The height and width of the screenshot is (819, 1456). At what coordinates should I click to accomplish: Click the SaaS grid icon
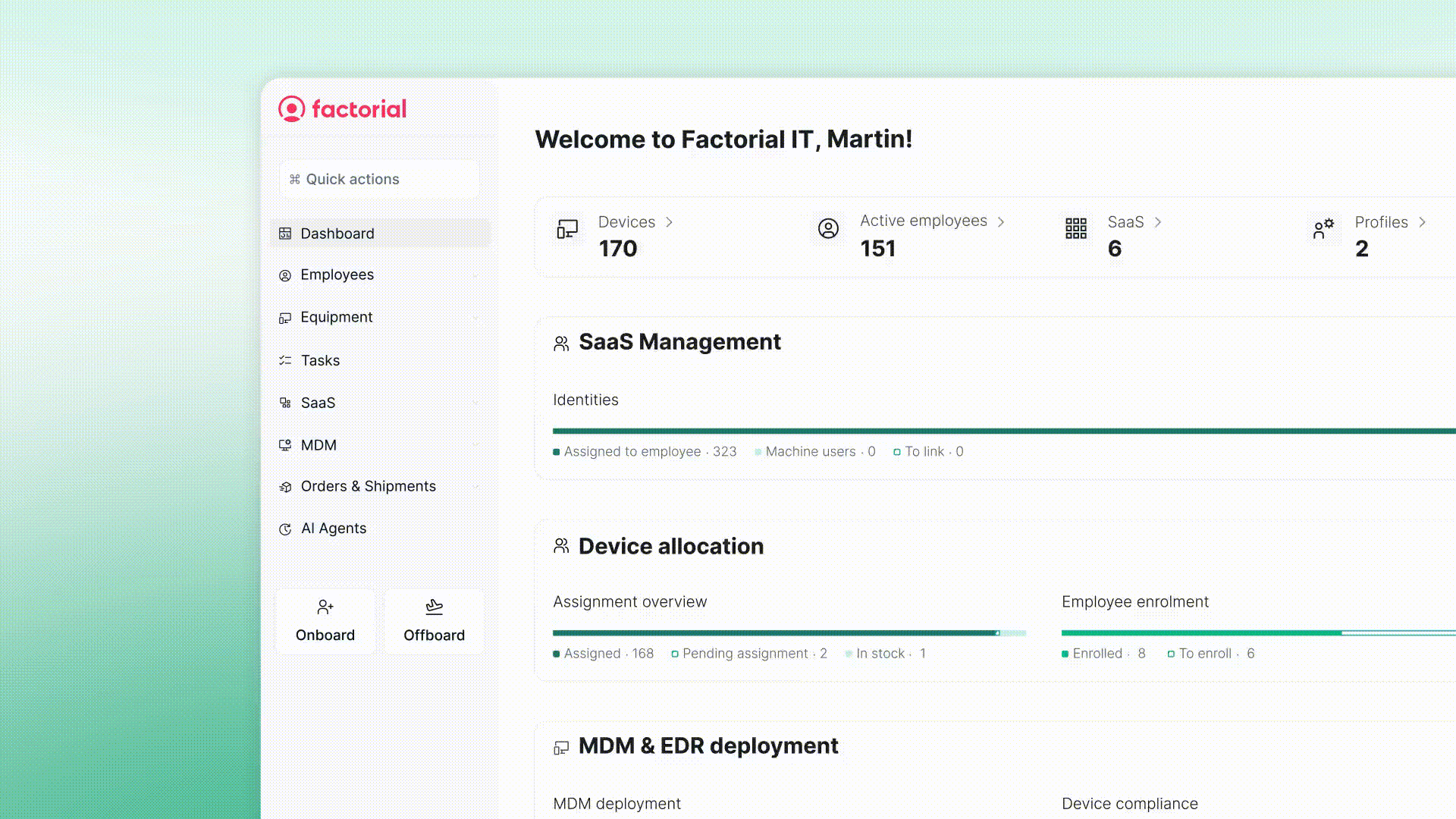click(x=1075, y=228)
